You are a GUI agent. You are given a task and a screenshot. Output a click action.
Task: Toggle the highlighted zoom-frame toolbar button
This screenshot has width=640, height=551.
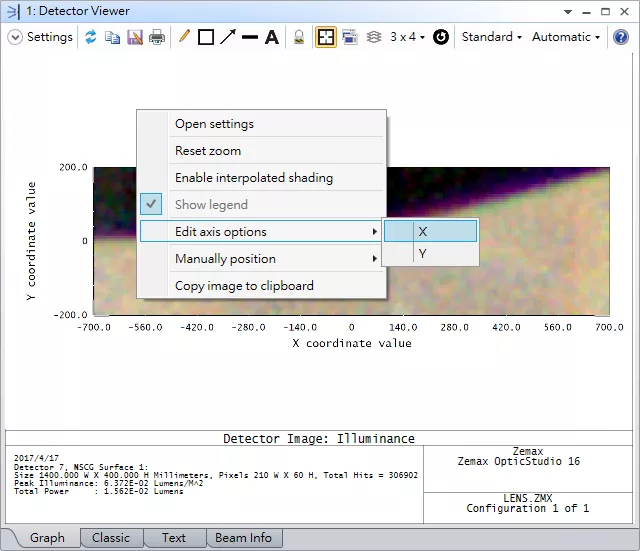(x=326, y=37)
